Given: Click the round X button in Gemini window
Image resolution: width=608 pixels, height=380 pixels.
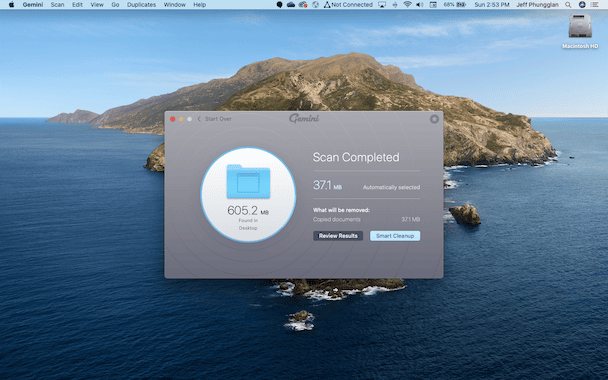Looking at the screenshot, I should tap(434, 119).
